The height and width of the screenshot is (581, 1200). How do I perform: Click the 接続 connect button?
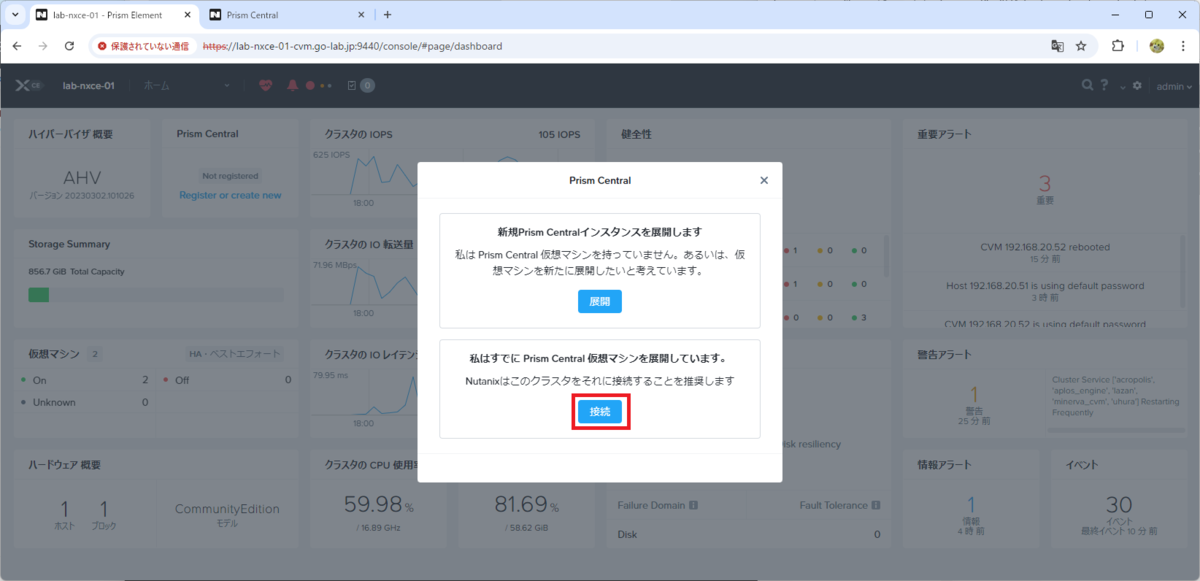(x=600, y=412)
